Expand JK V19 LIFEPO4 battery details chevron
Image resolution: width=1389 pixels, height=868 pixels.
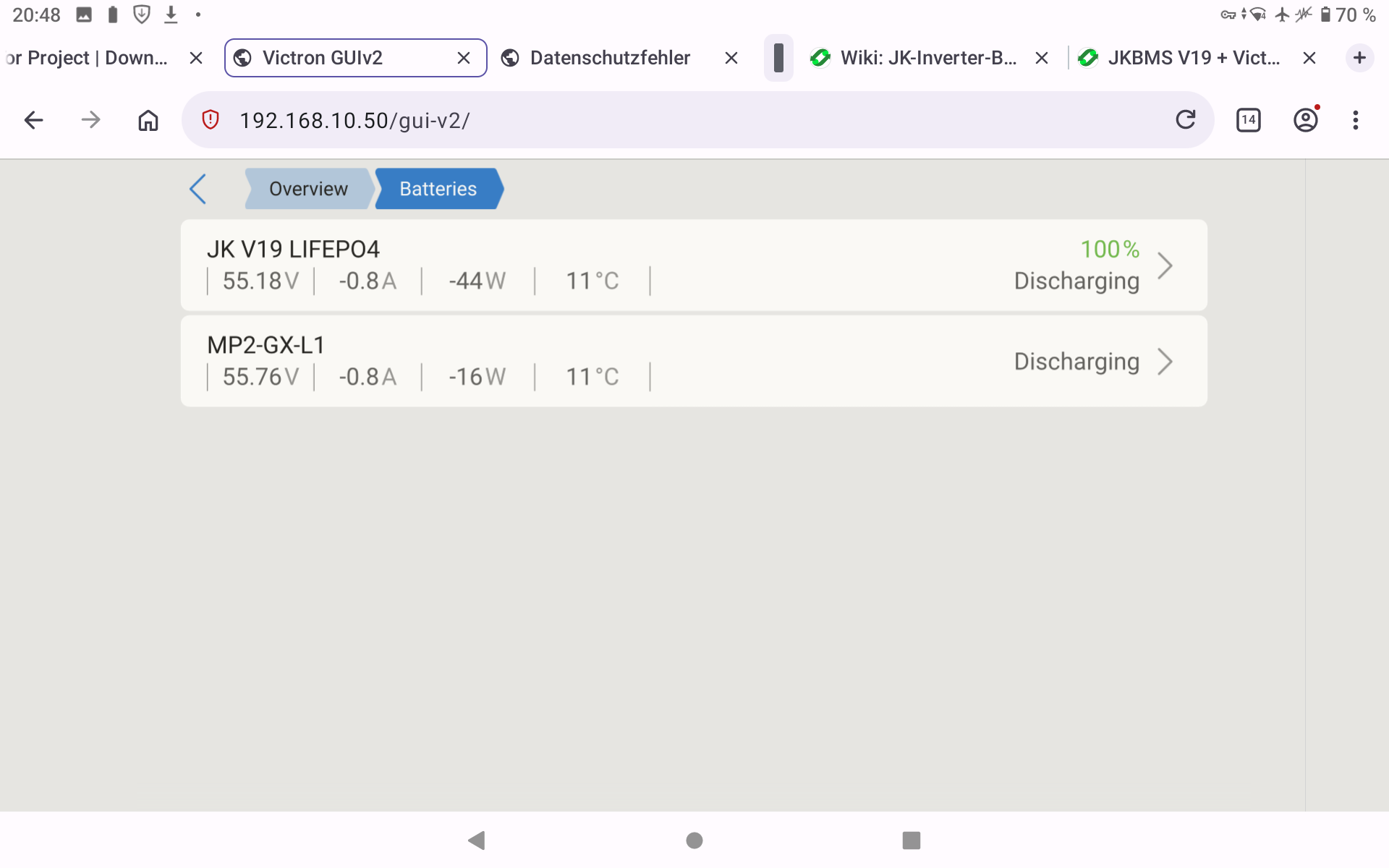pyautogui.click(x=1164, y=265)
